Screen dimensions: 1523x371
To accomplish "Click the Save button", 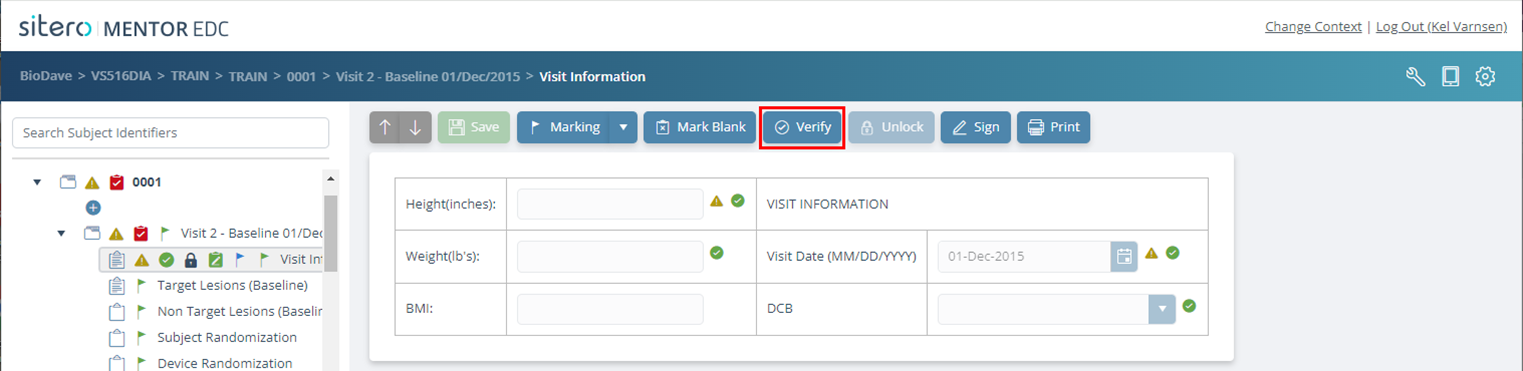I will (x=474, y=127).
